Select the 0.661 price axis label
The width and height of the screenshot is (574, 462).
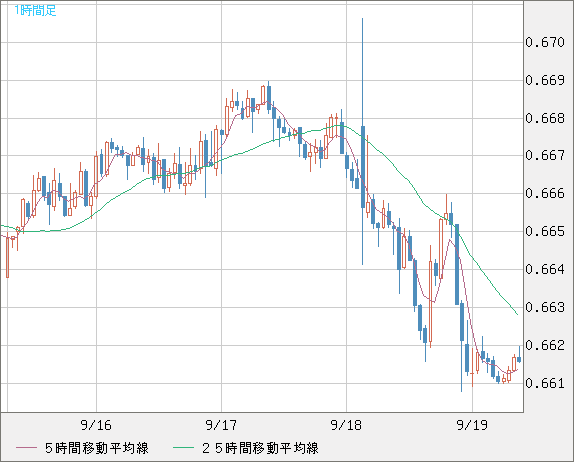[545, 383]
